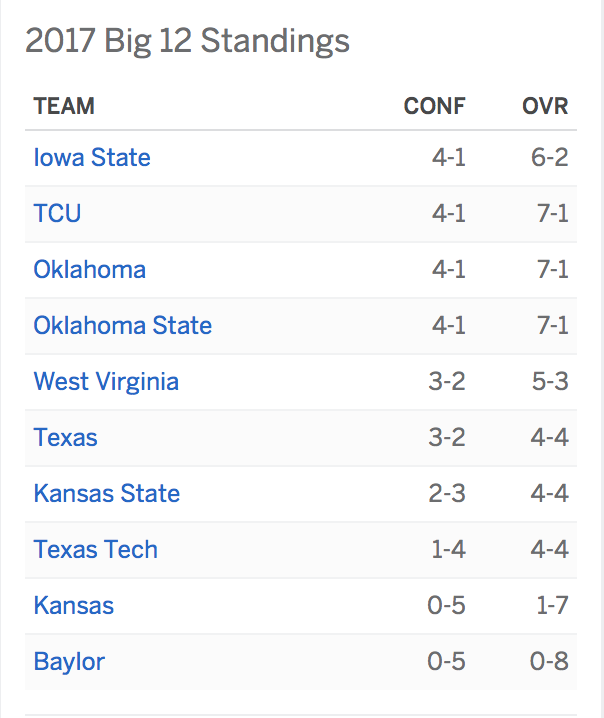Click the CONF column header
604x718 pixels.
(435, 106)
